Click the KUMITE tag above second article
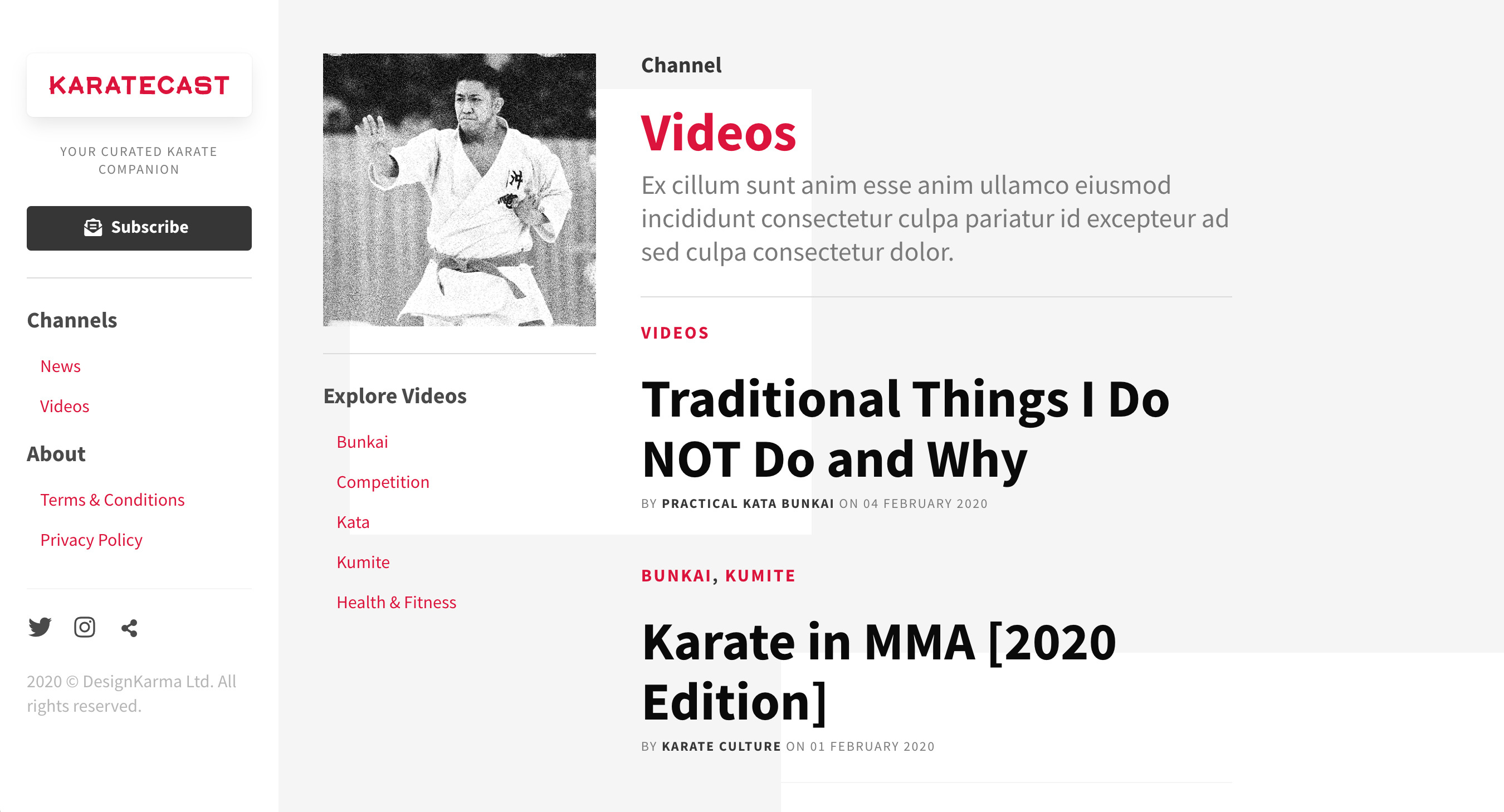1504x812 pixels. [x=760, y=575]
